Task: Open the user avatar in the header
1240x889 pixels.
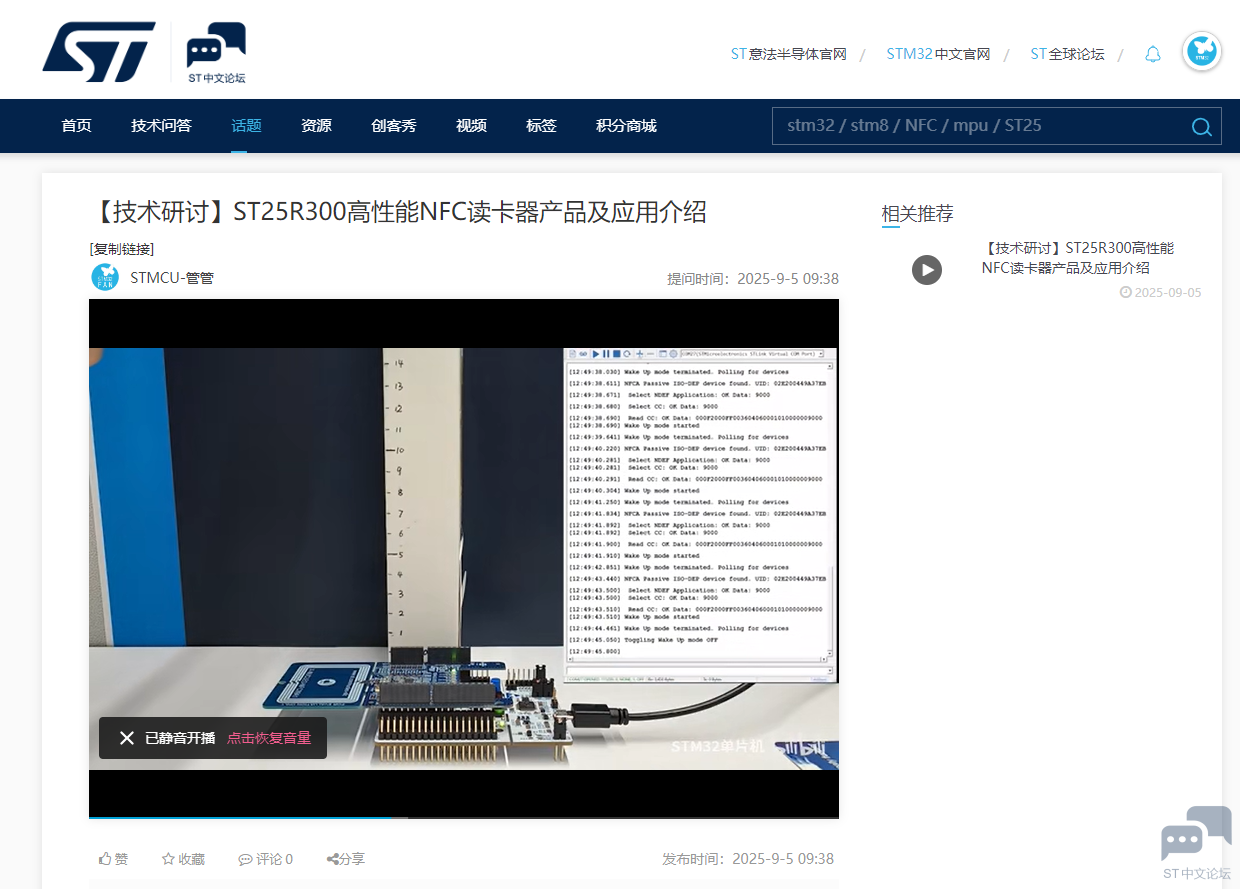Action: click(x=1201, y=52)
